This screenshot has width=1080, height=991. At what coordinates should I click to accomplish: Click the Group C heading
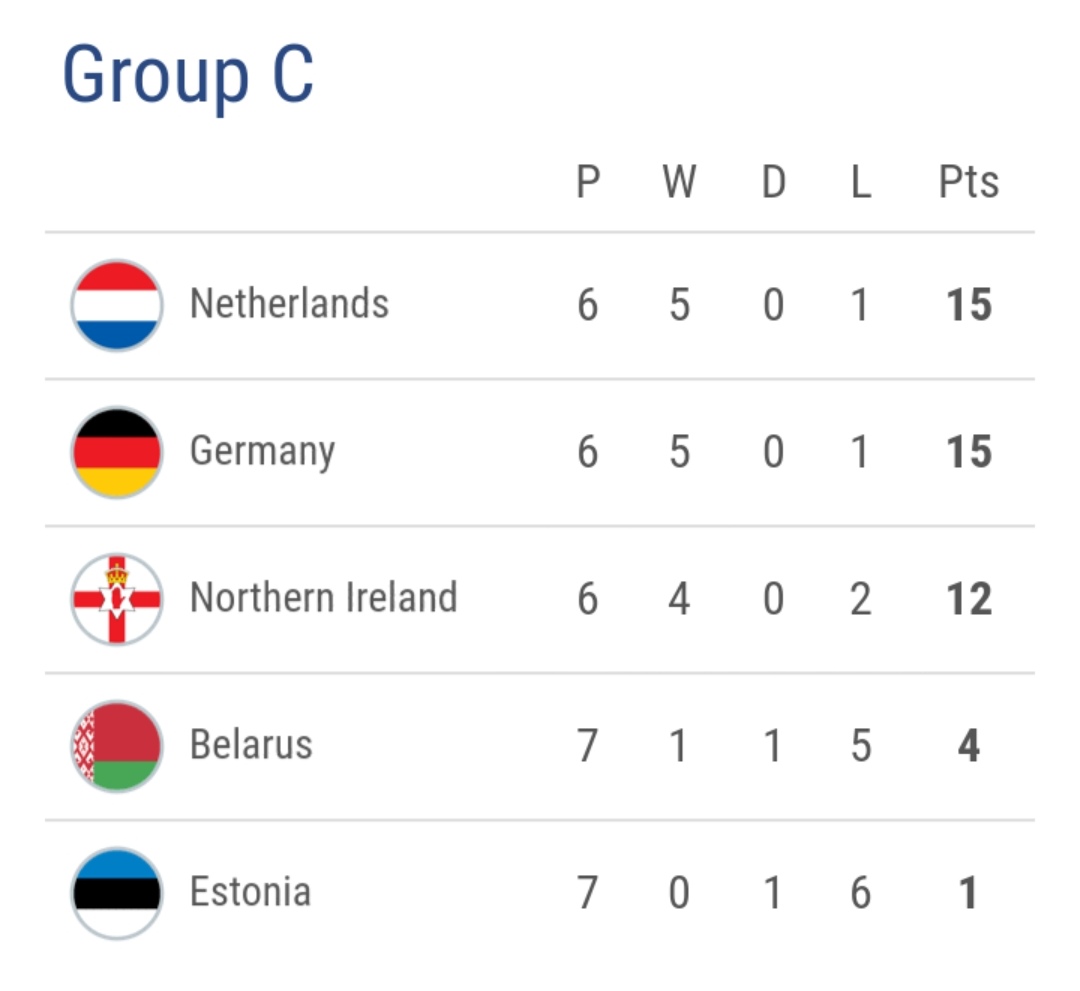pyautogui.click(x=188, y=76)
